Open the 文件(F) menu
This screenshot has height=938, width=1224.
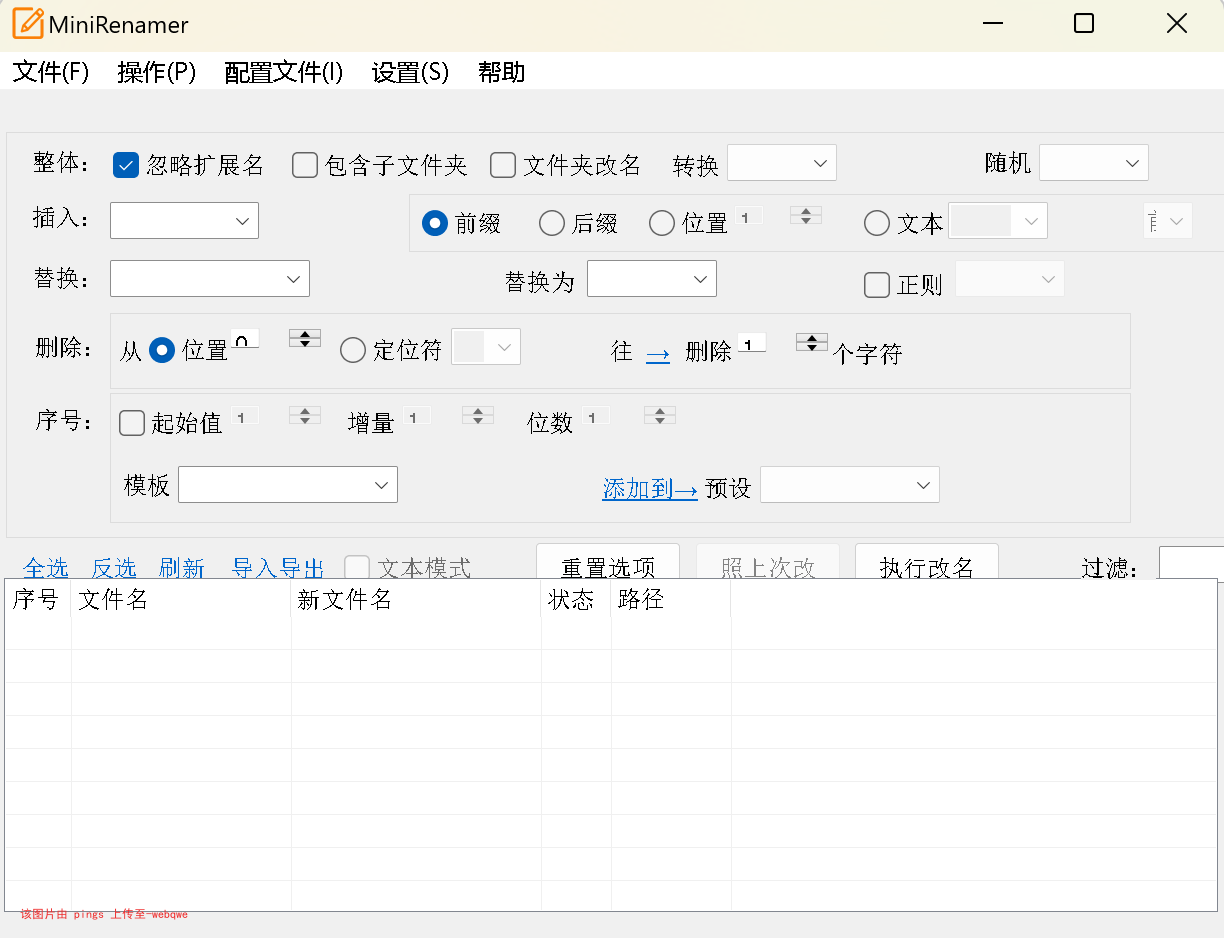(51, 72)
